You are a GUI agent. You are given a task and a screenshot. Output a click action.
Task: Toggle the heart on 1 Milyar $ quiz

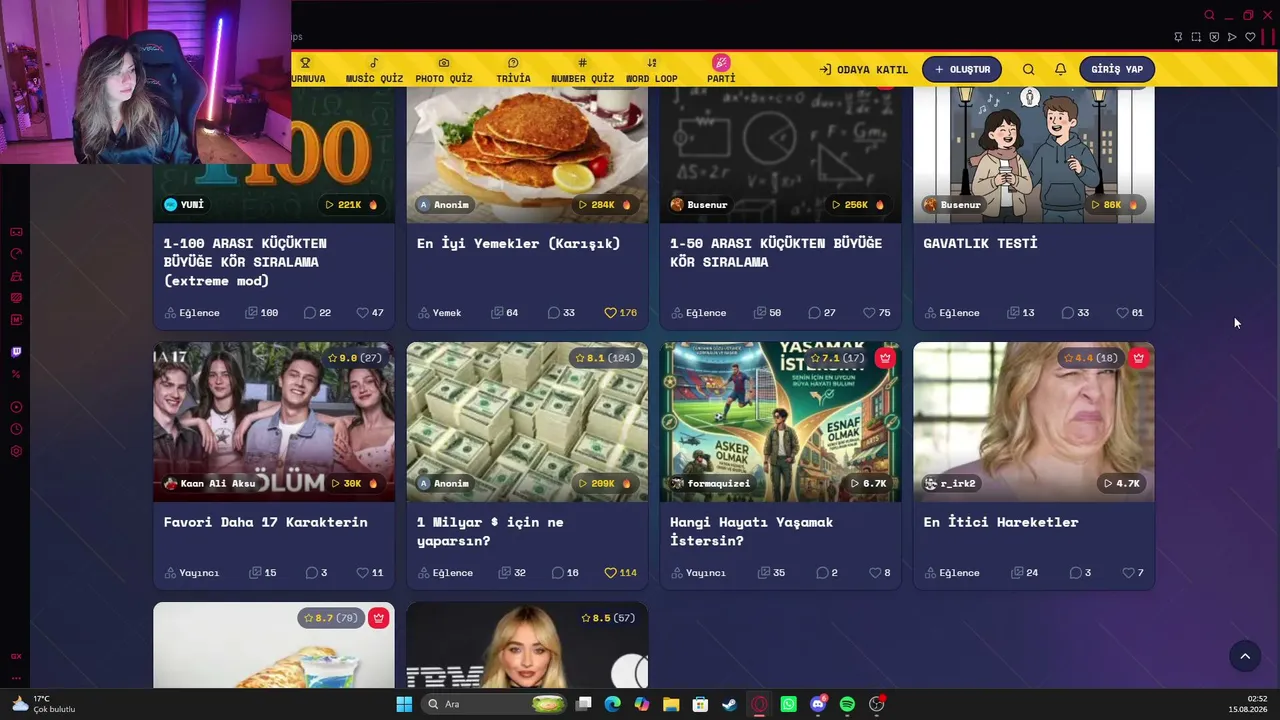(x=610, y=573)
